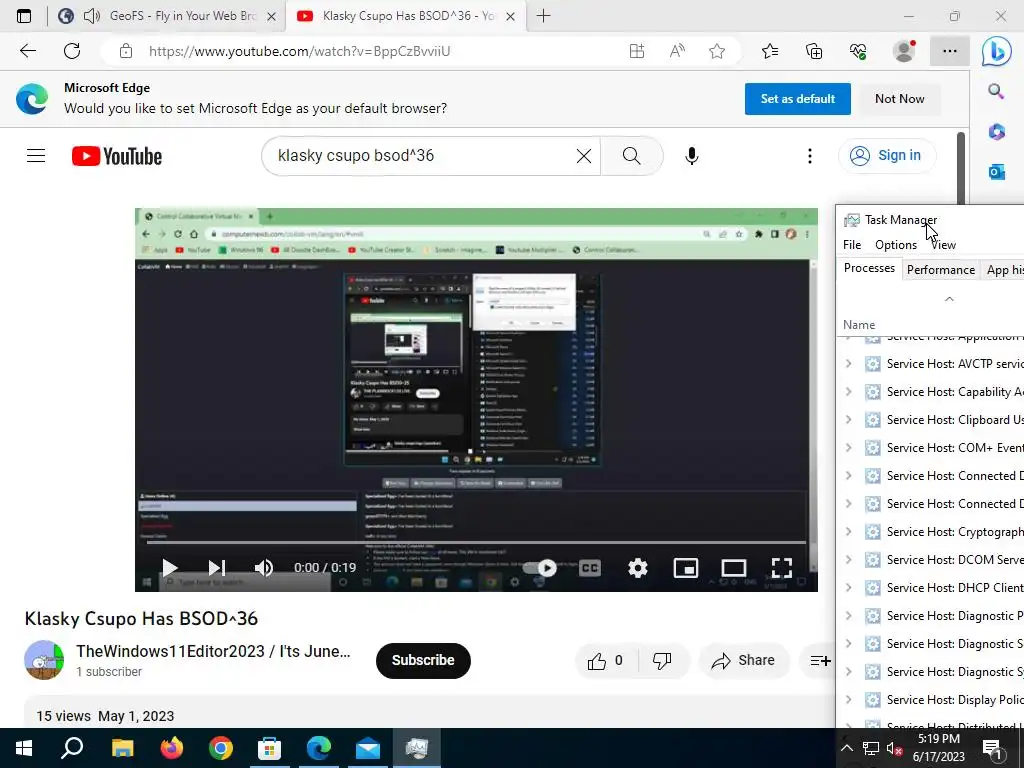Open Task Manager File menu
Image resolution: width=1024 pixels, height=768 pixels.
(x=852, y=245)
